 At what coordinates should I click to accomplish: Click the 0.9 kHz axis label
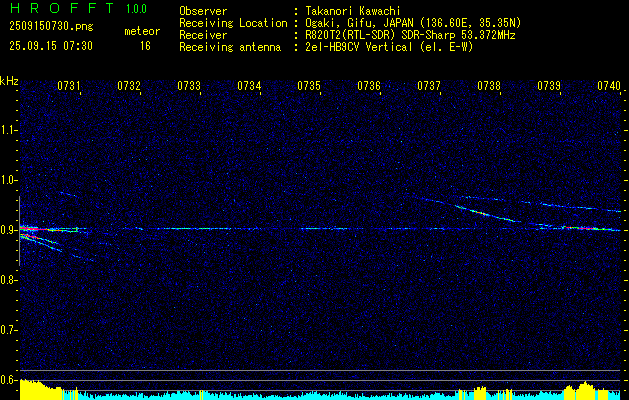(8, 230)
